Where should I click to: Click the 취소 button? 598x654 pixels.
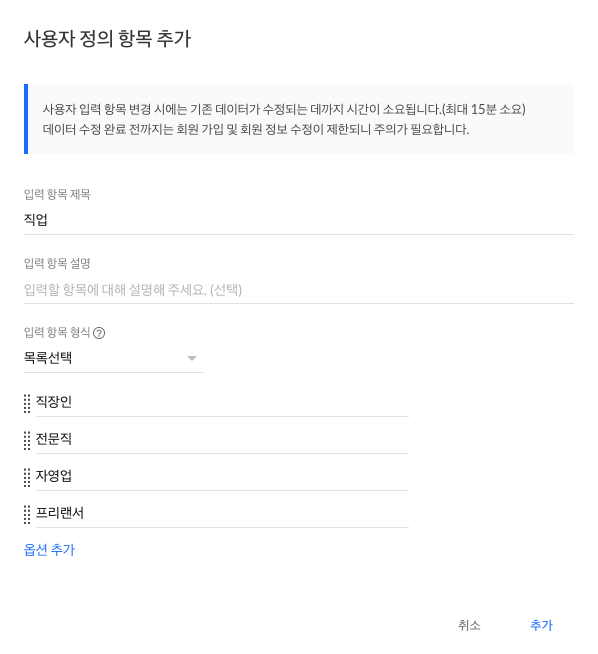tap(469, 625)
